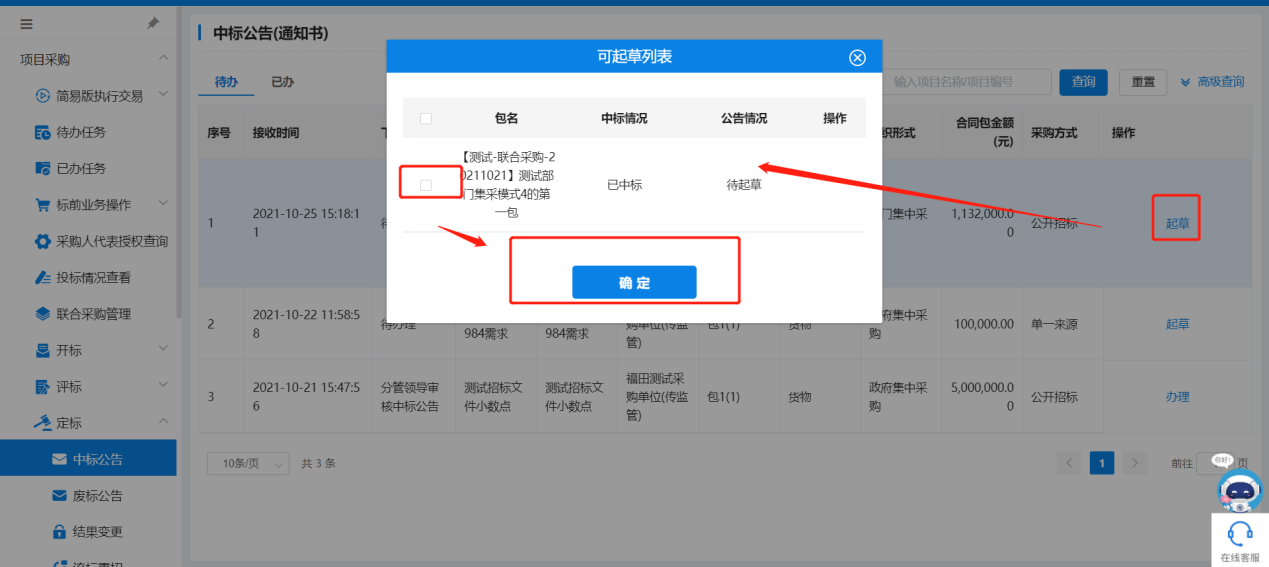Click the pin icon atop sidebar
This screenshot has height=567, width=1269.
153,24
